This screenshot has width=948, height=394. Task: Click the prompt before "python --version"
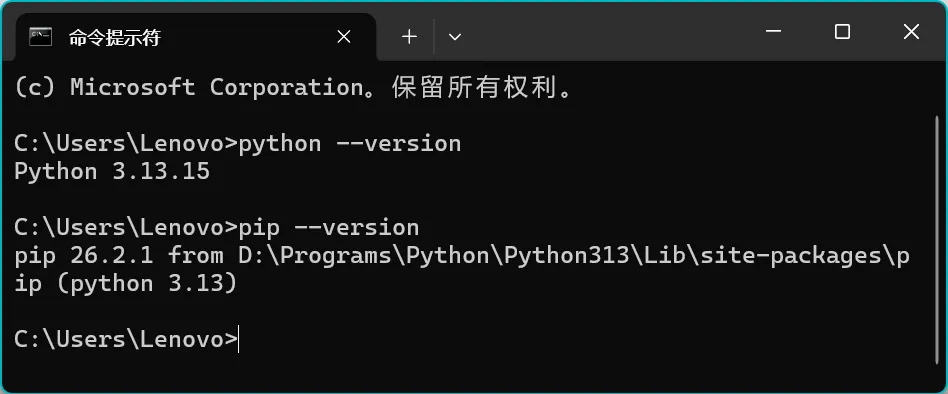point(126,144)
